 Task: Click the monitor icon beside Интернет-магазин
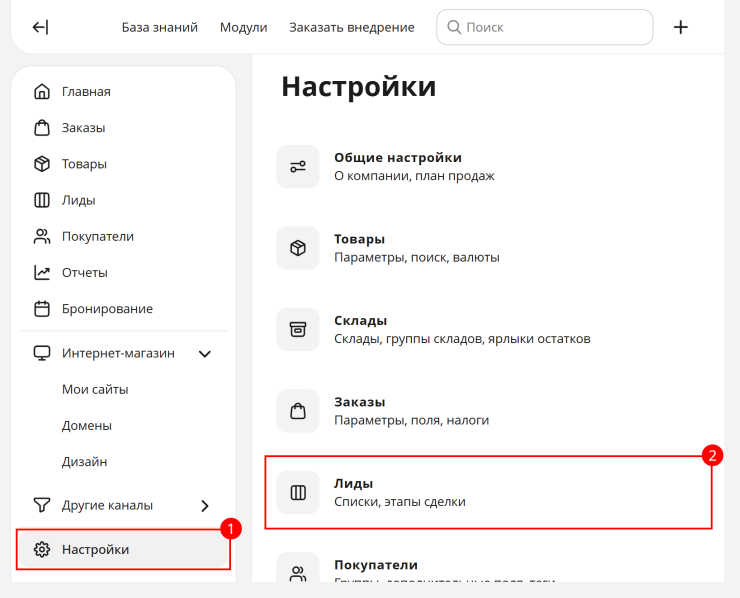42,353
